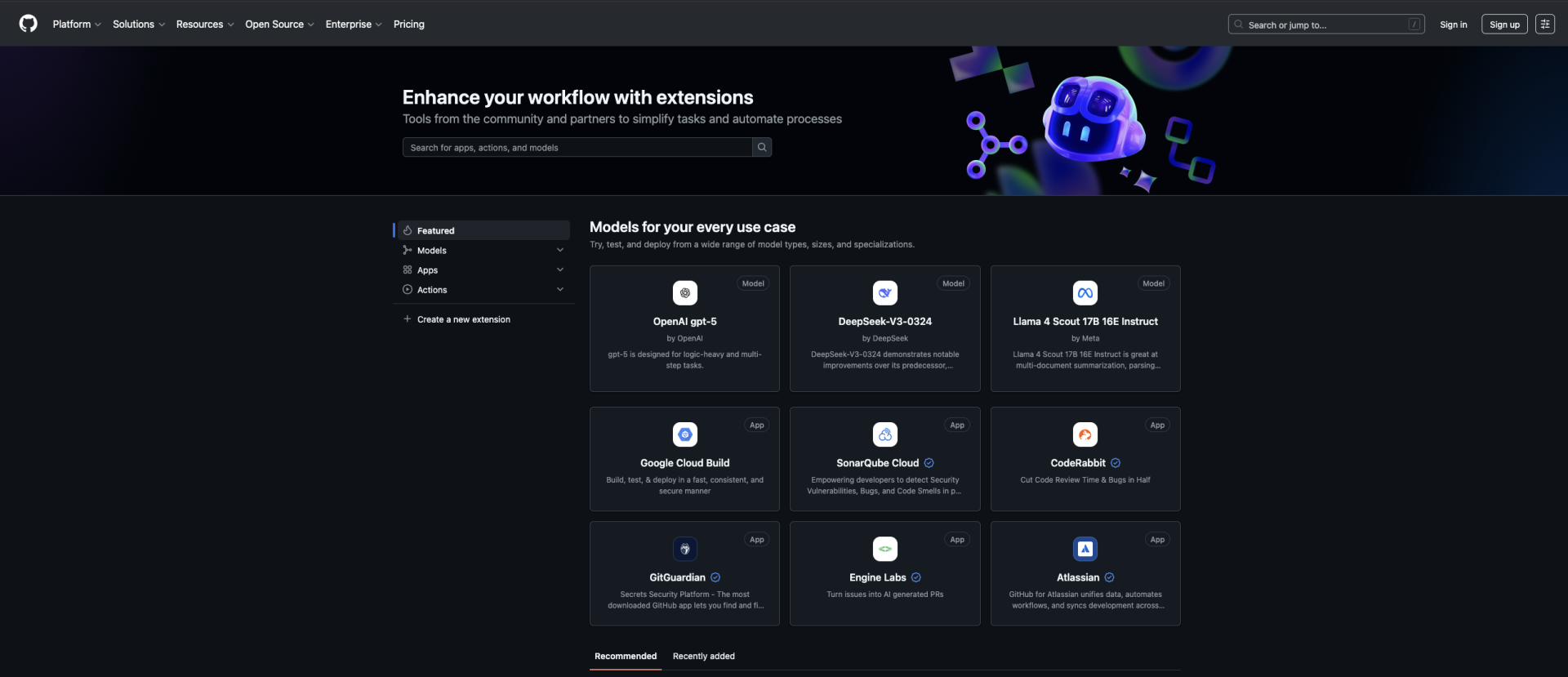Click the verified badge next to GitGuardian
Screen dimensions: 1568x677
715,577
